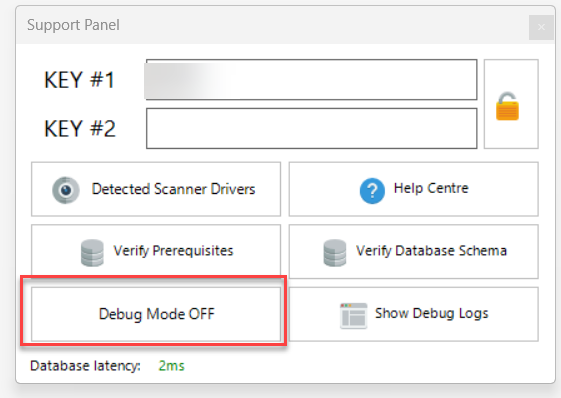Image resolution: width=561 pixels, height=398 pixels.
Task: Click the database icon beside Verify Database Schema
Action: pyautogui.click(x=335, y=253)
